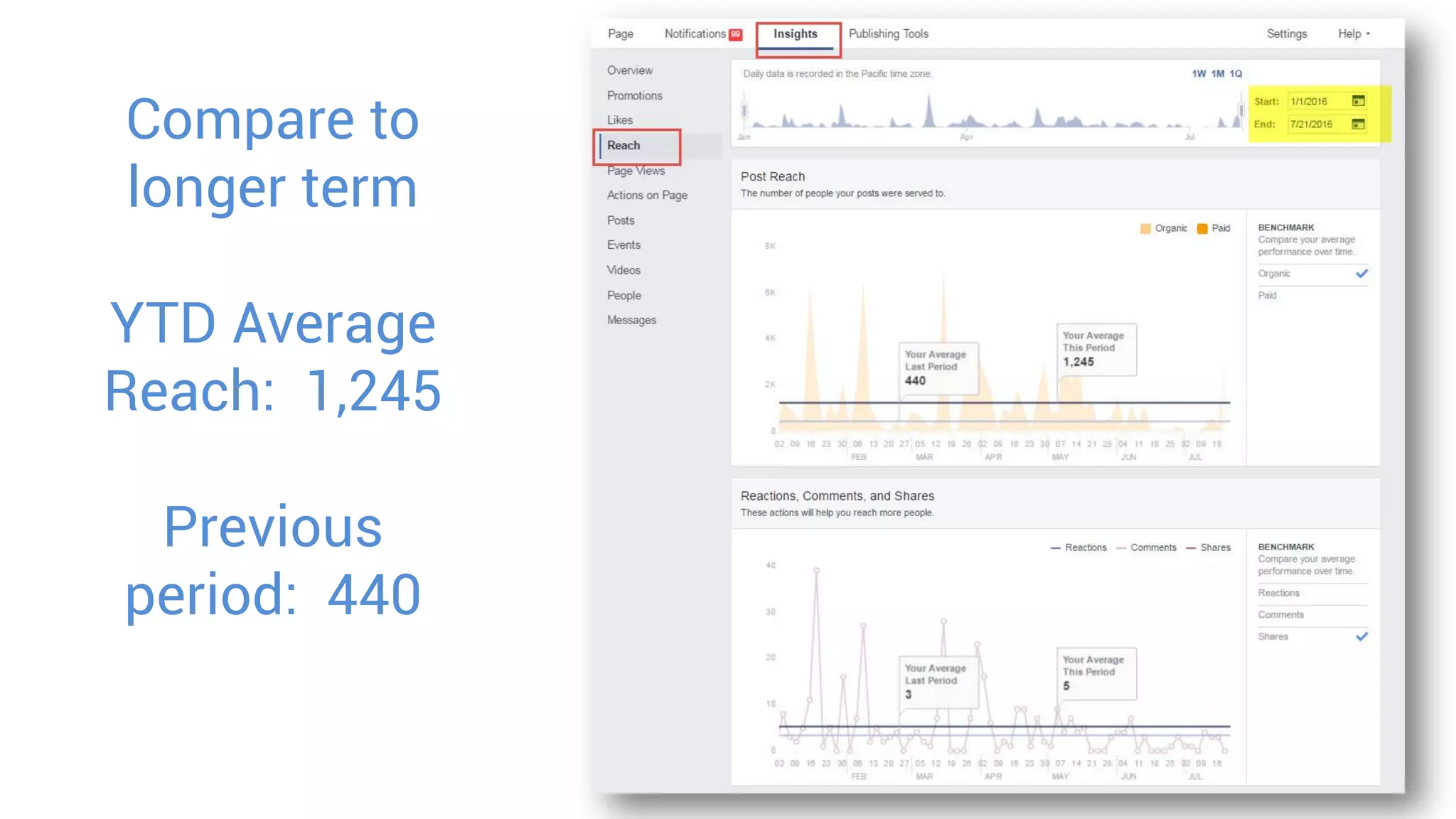The image size is (1456, 819).
Task: Open Page Views in the sidebar
Action: pos(636,171)
